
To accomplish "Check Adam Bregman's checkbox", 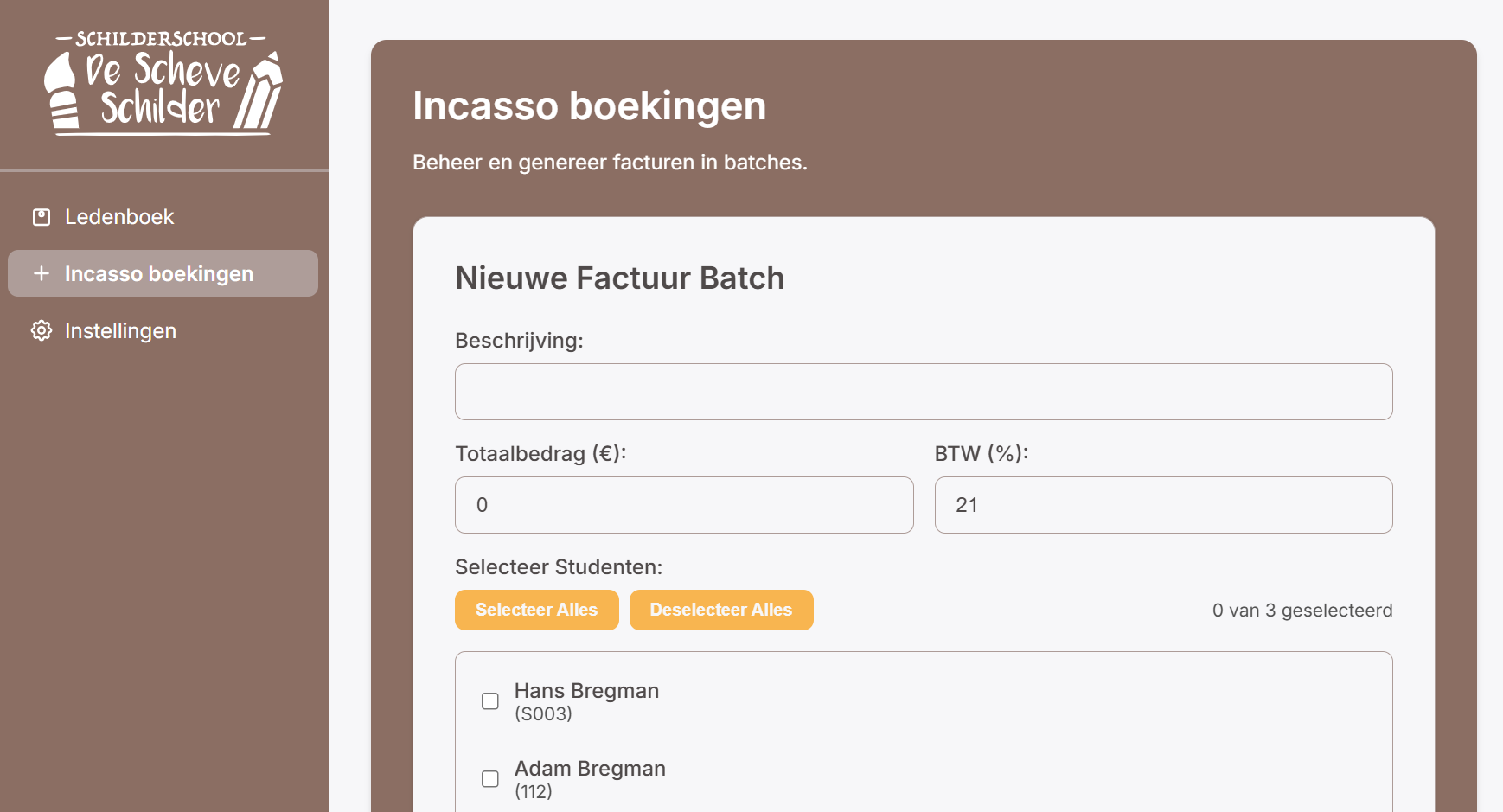I will point(489,778).
